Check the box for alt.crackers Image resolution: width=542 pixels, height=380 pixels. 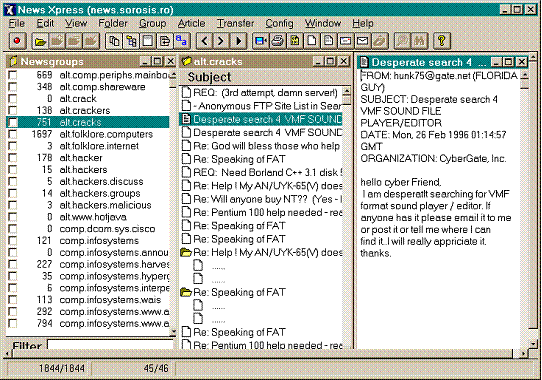click(x=12, y=110)
